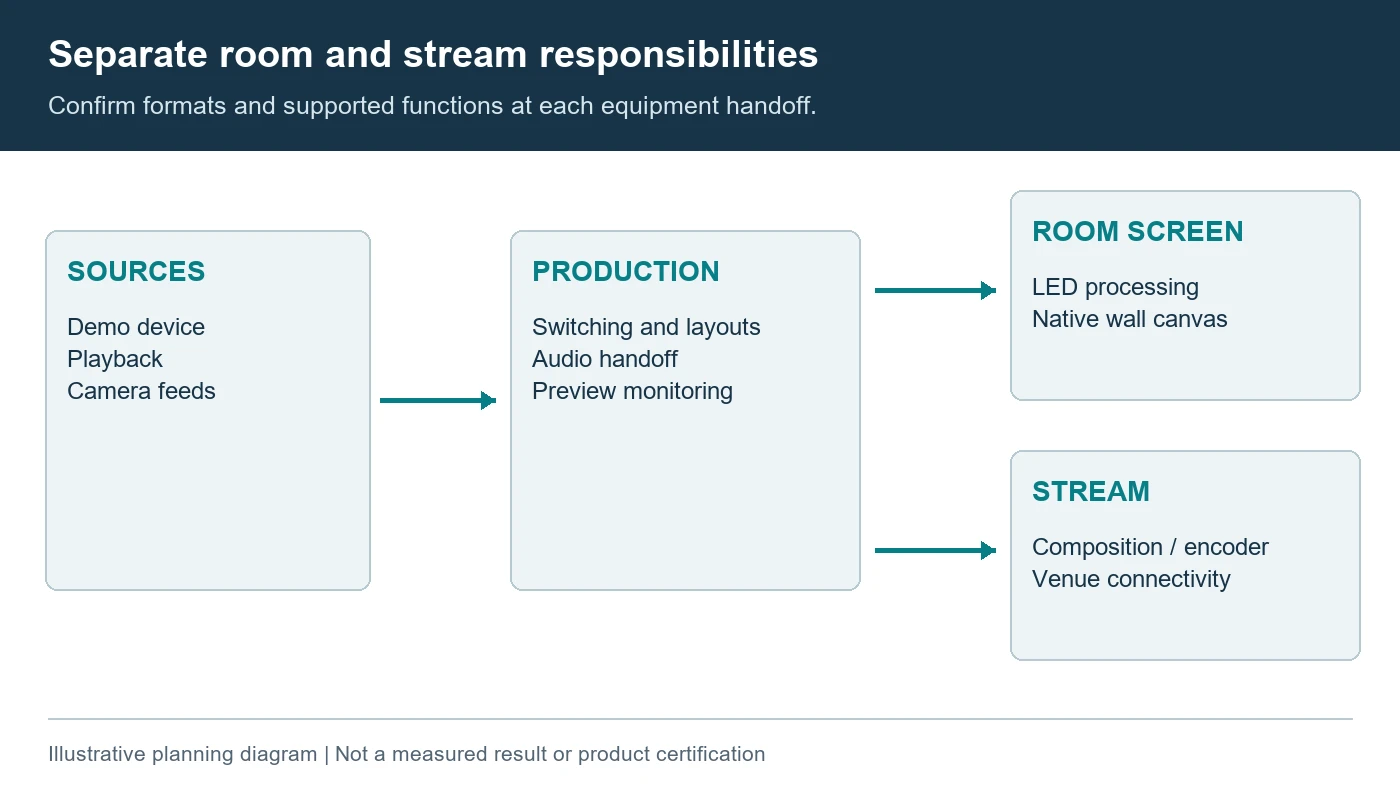Select 'Composition / encoder' text
This screenshot has width=1400, height=788.
(x=1150, y=547)
